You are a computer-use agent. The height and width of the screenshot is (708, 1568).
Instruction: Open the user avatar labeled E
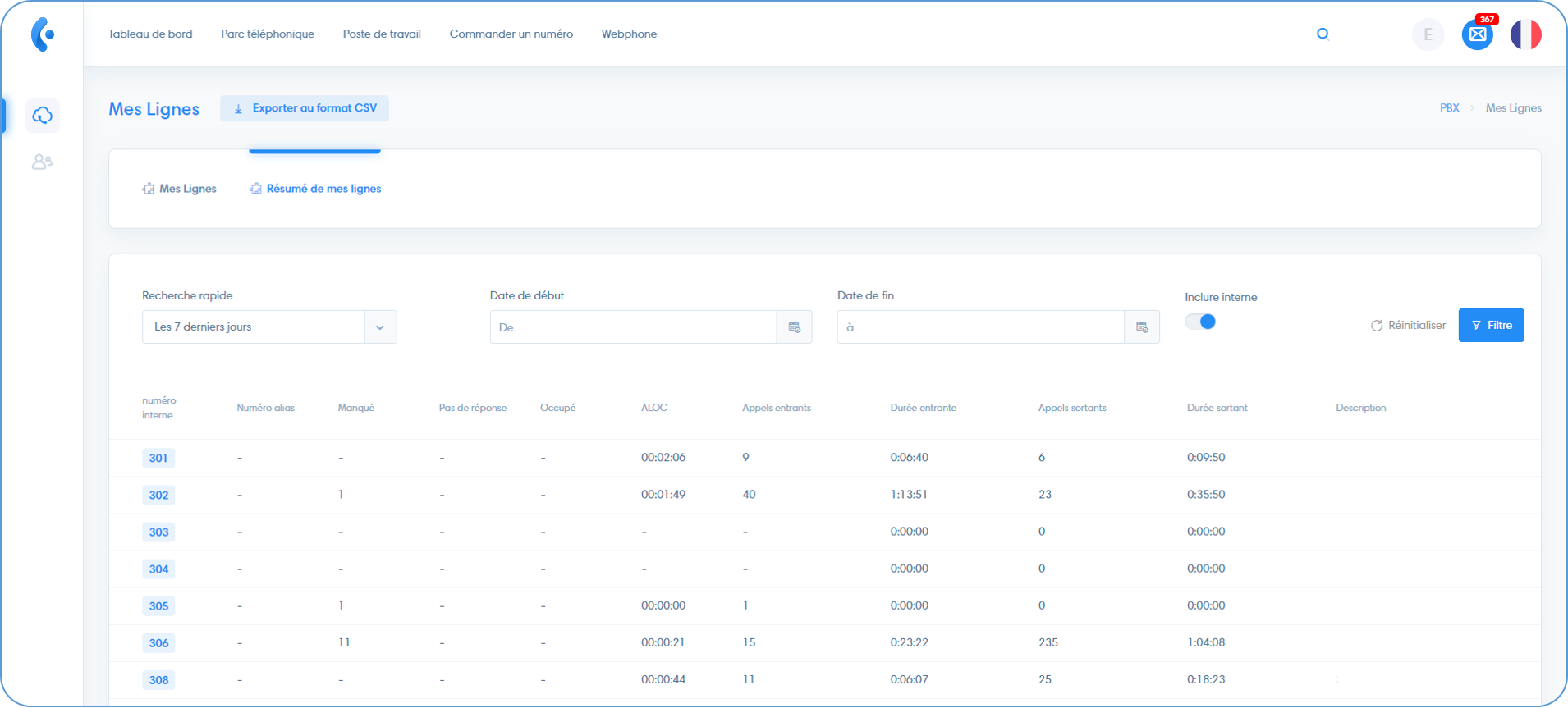(1428, 34)
